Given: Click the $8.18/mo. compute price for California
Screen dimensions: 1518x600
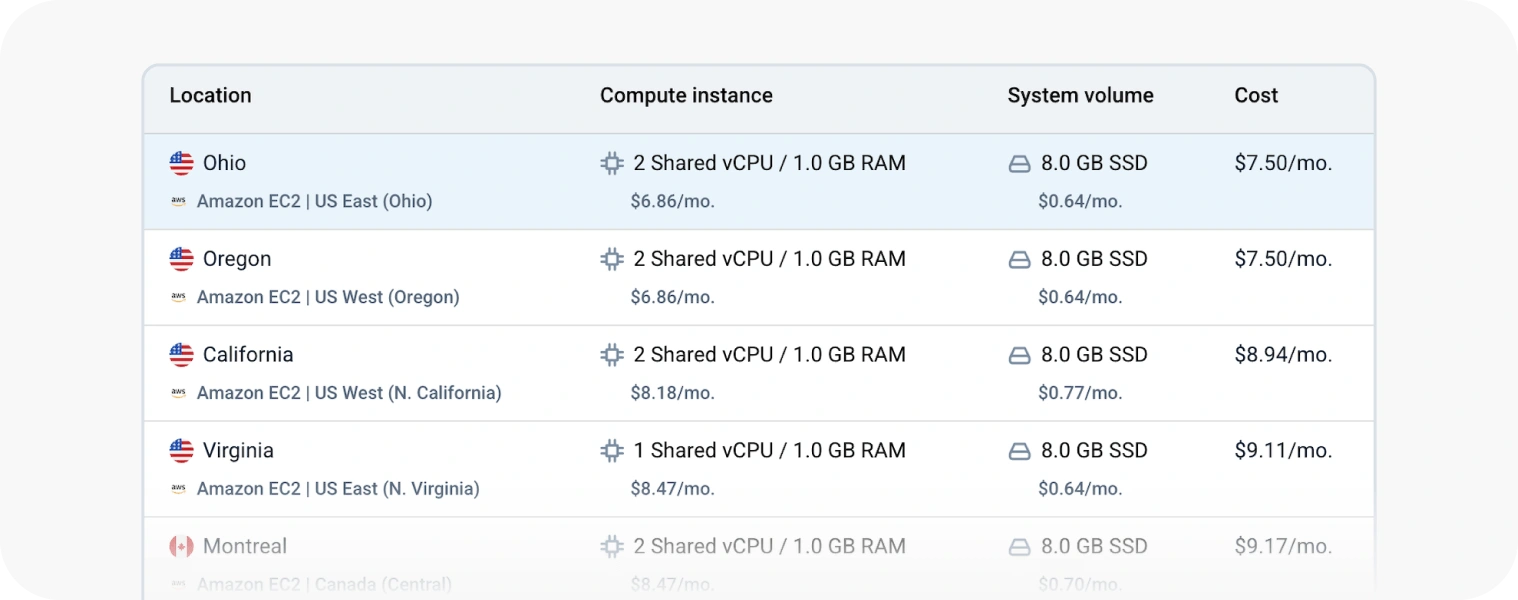Looking at the screenshot, I should pyautogui.click(x=673, y=393).
